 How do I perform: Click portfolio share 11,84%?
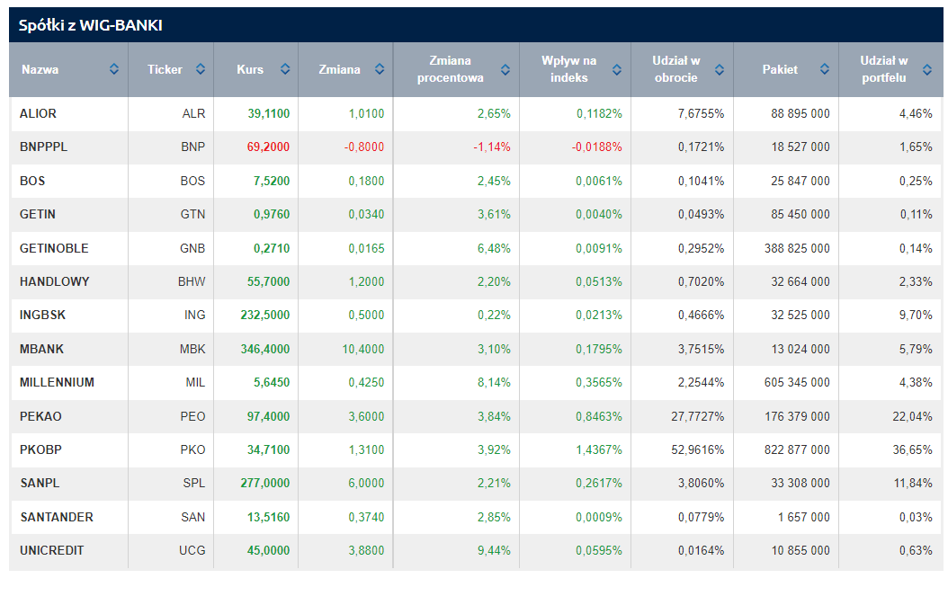913,483
